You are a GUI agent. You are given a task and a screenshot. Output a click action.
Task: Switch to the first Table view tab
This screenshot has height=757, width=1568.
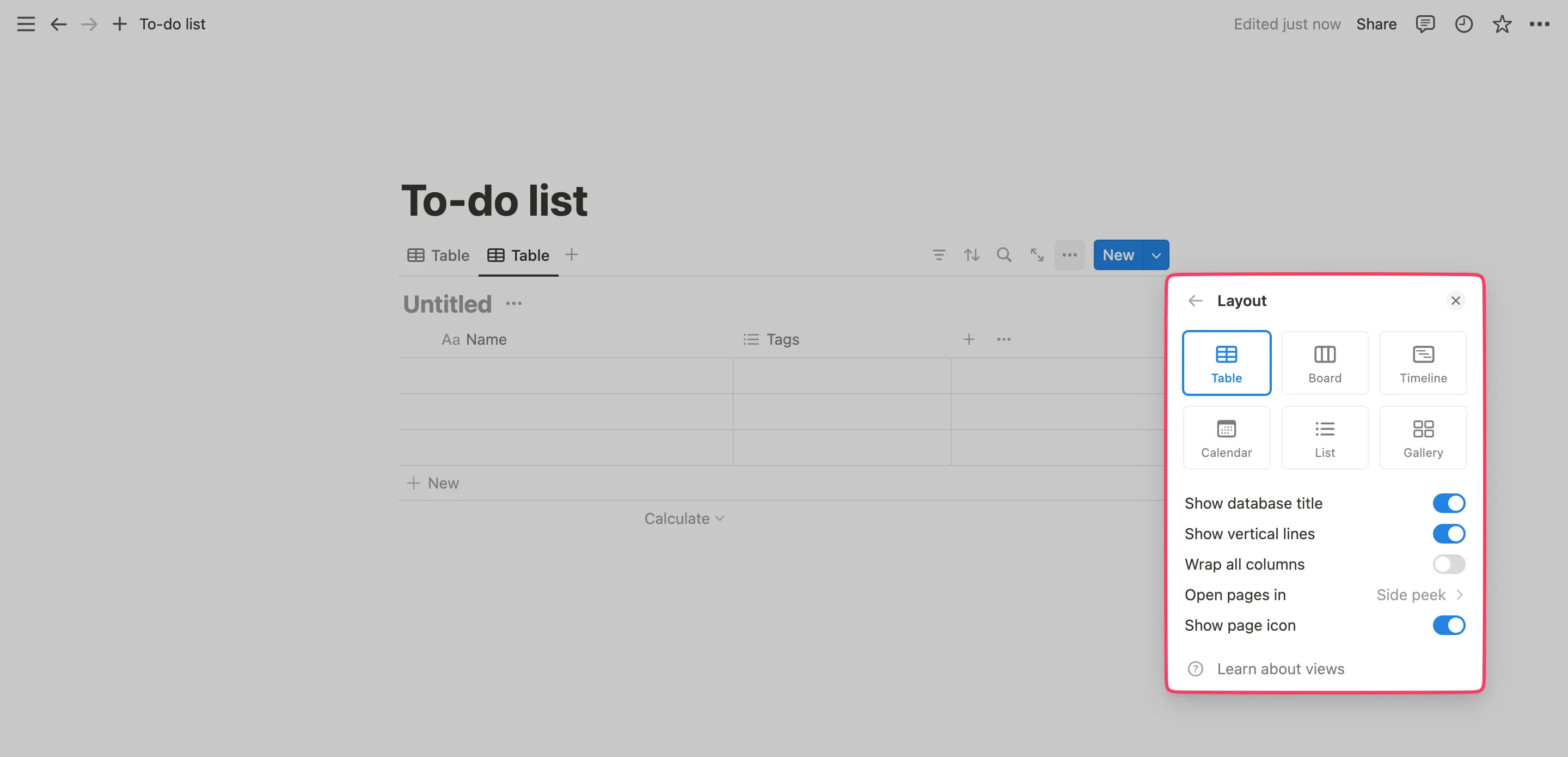point(438,255)
